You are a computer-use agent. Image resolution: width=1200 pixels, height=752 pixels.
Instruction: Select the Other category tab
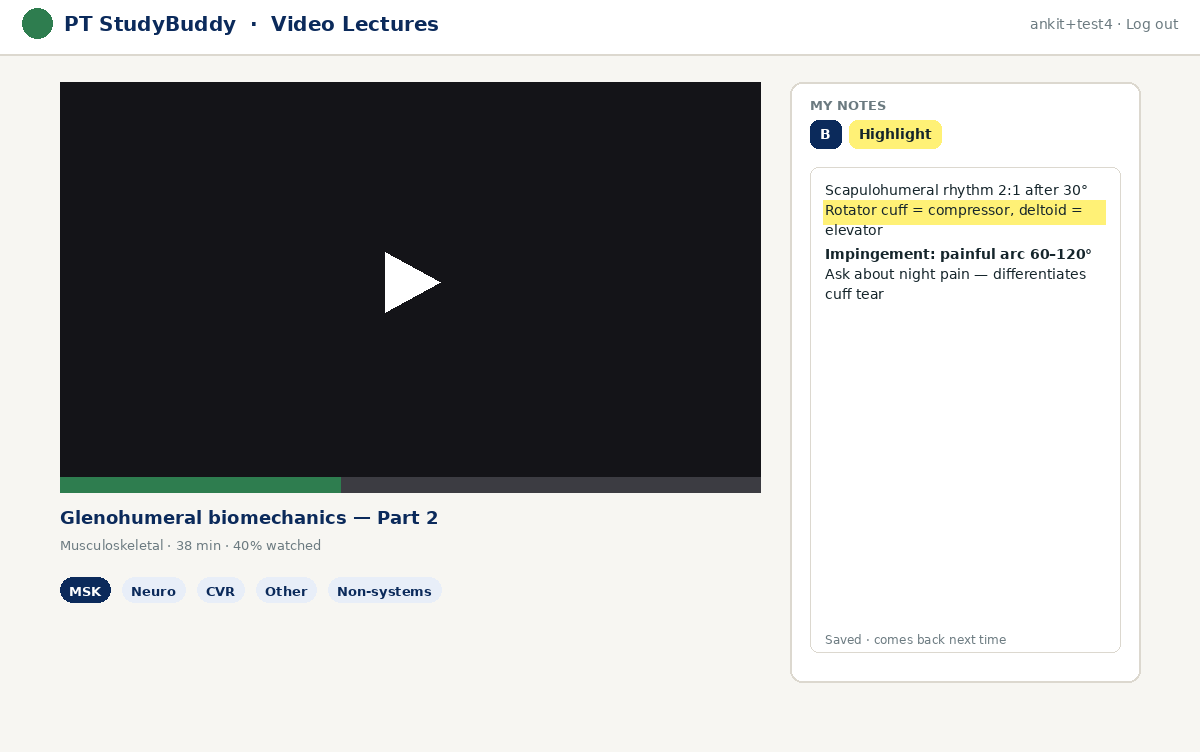[x=286, y=591]
